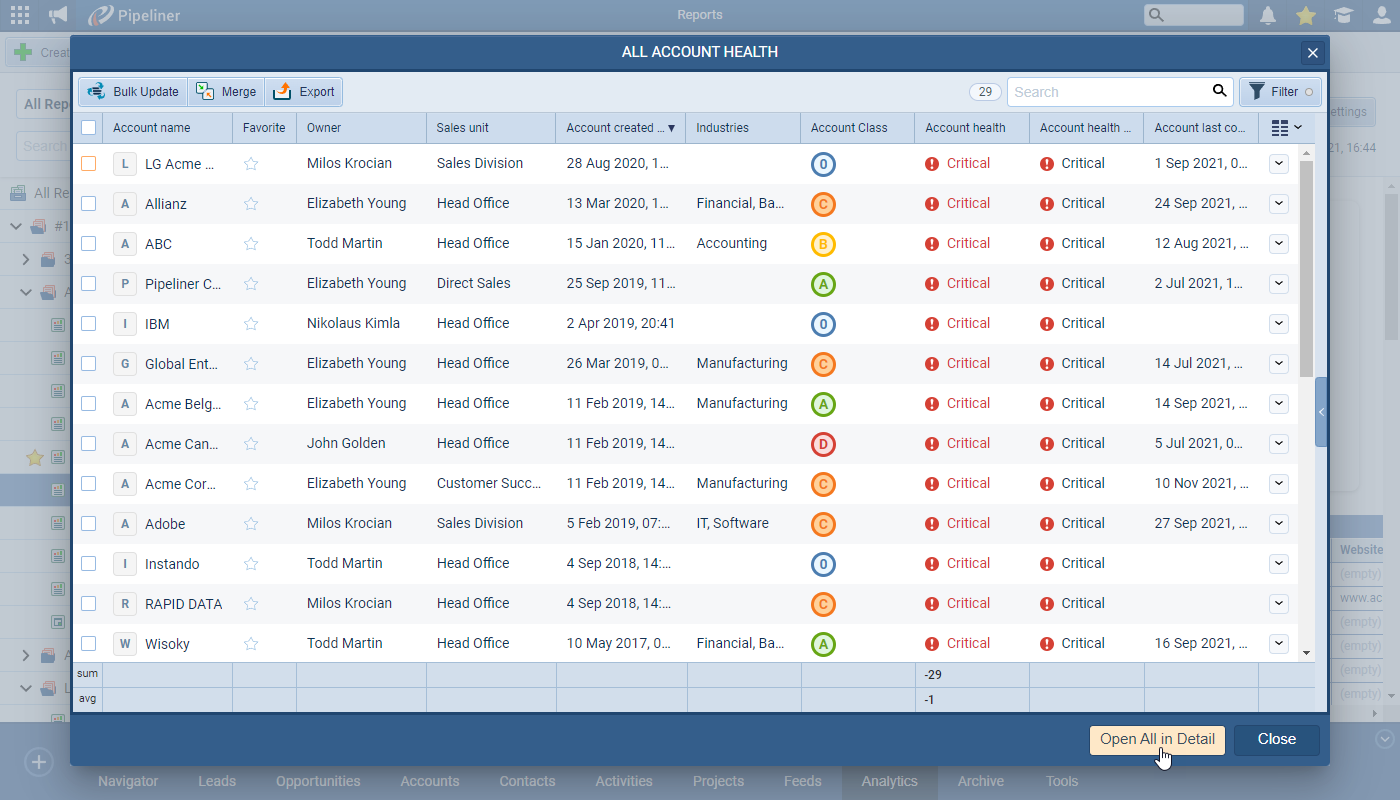Open the column layout chooser dropdown
This screenshot has height=800, width=1400.
(1286, 128)
